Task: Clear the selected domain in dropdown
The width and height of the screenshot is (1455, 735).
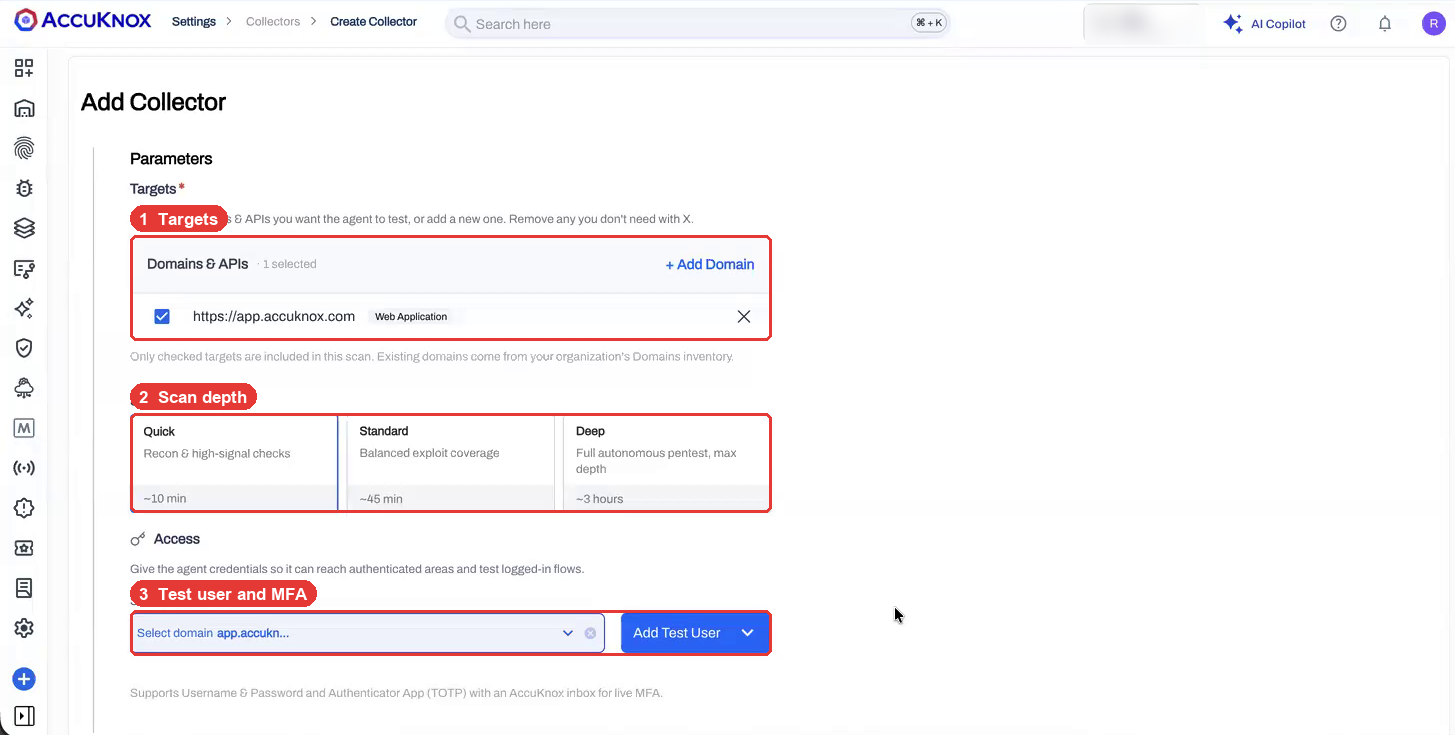Action: pos(590,633)
